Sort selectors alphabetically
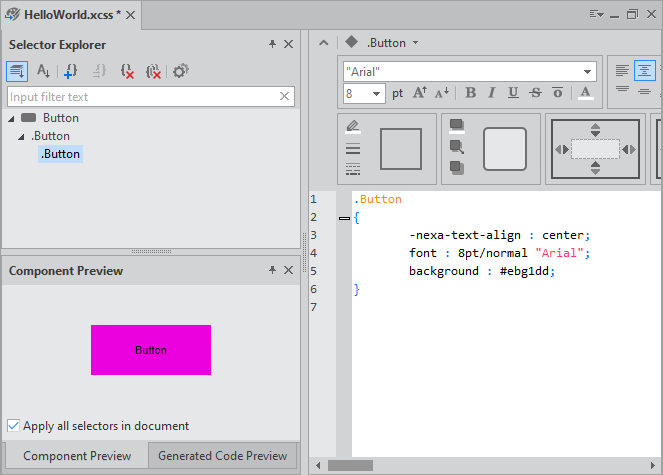The image size is (663, 475). click(43, 71)
